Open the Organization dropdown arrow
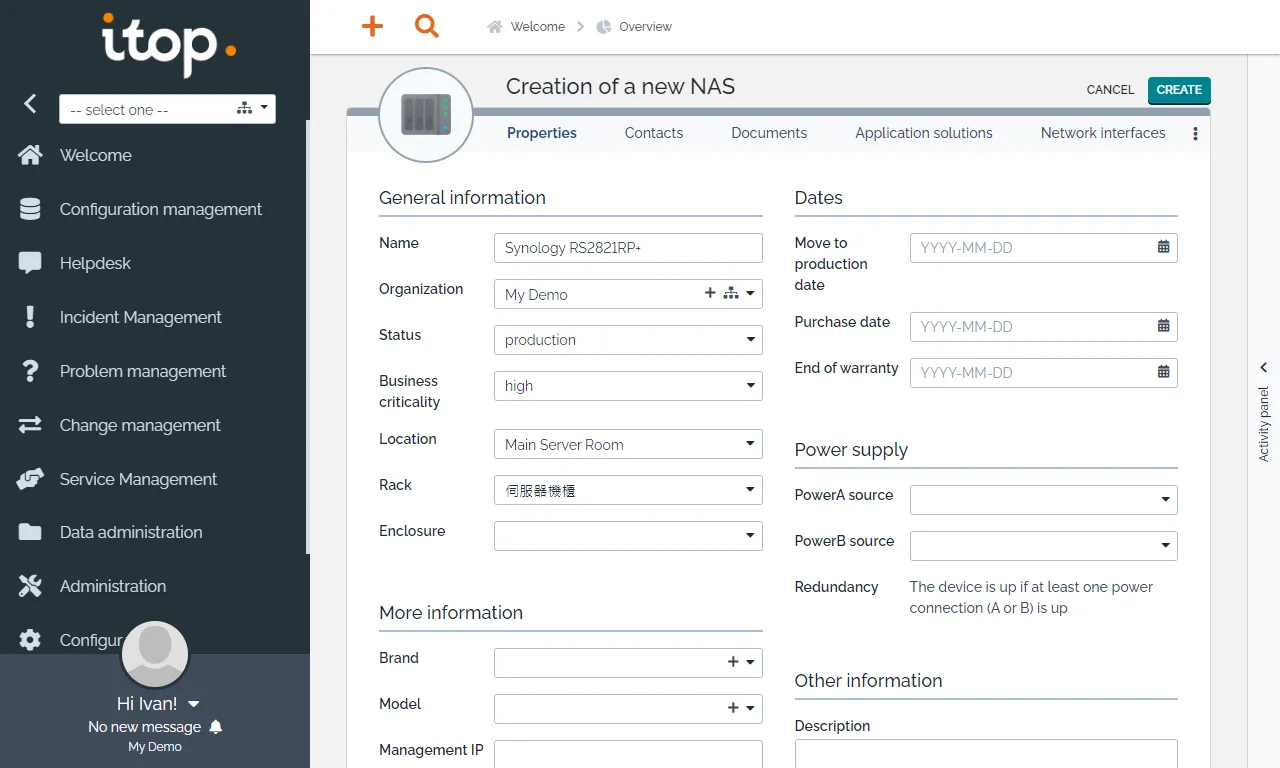The width and height of the screenshot is (1280, 768). pos(751,294)
